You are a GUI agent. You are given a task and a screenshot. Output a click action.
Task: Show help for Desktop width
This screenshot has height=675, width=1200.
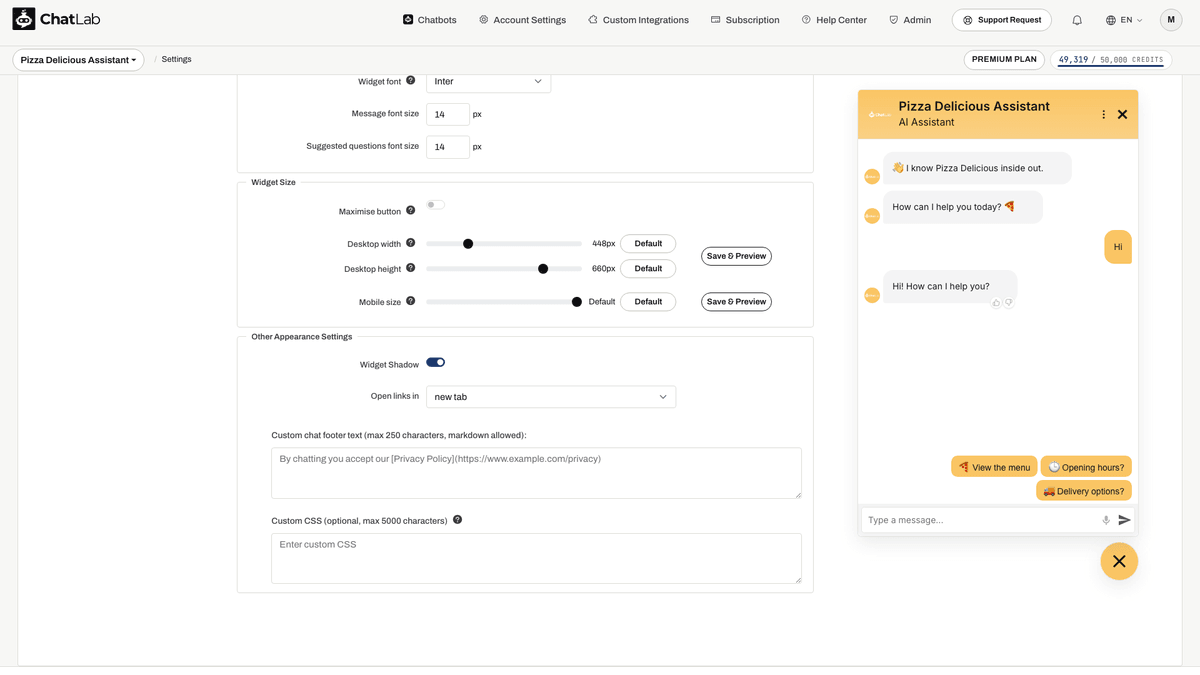tap(410, 243)
